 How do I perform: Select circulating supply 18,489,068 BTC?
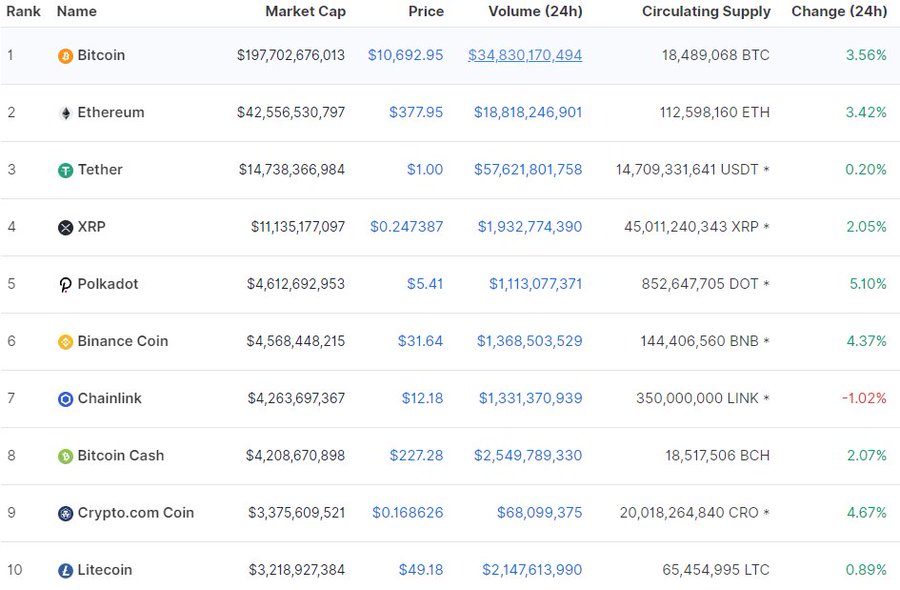pos(716,55)
